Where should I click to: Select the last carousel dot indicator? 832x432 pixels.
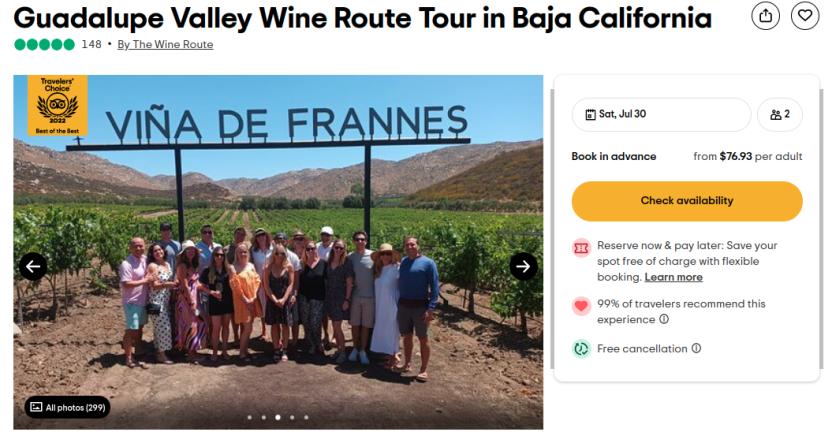pyautogui.click(x=306, y=417)
